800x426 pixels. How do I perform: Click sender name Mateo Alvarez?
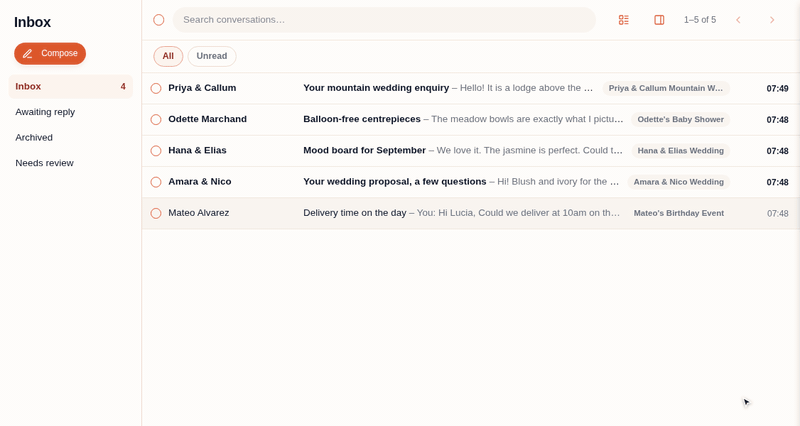[x=198, y=213]
